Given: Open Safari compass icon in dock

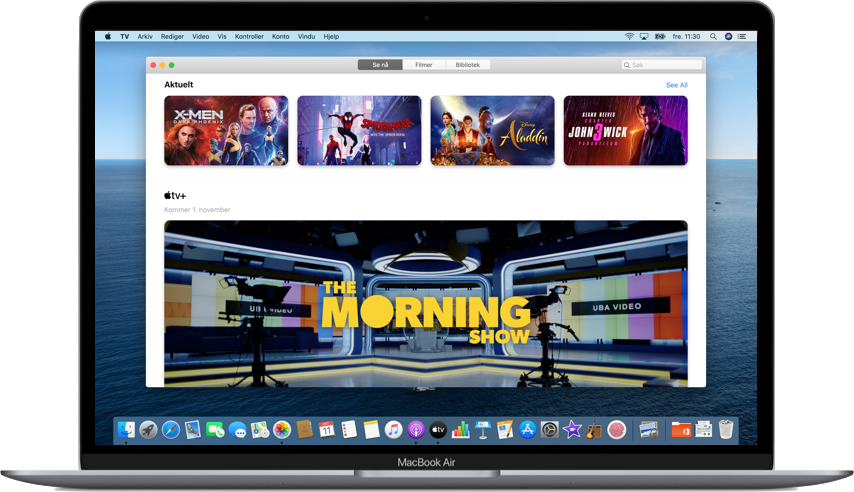Looking at the screenshot, I should (x=170, y=430).
